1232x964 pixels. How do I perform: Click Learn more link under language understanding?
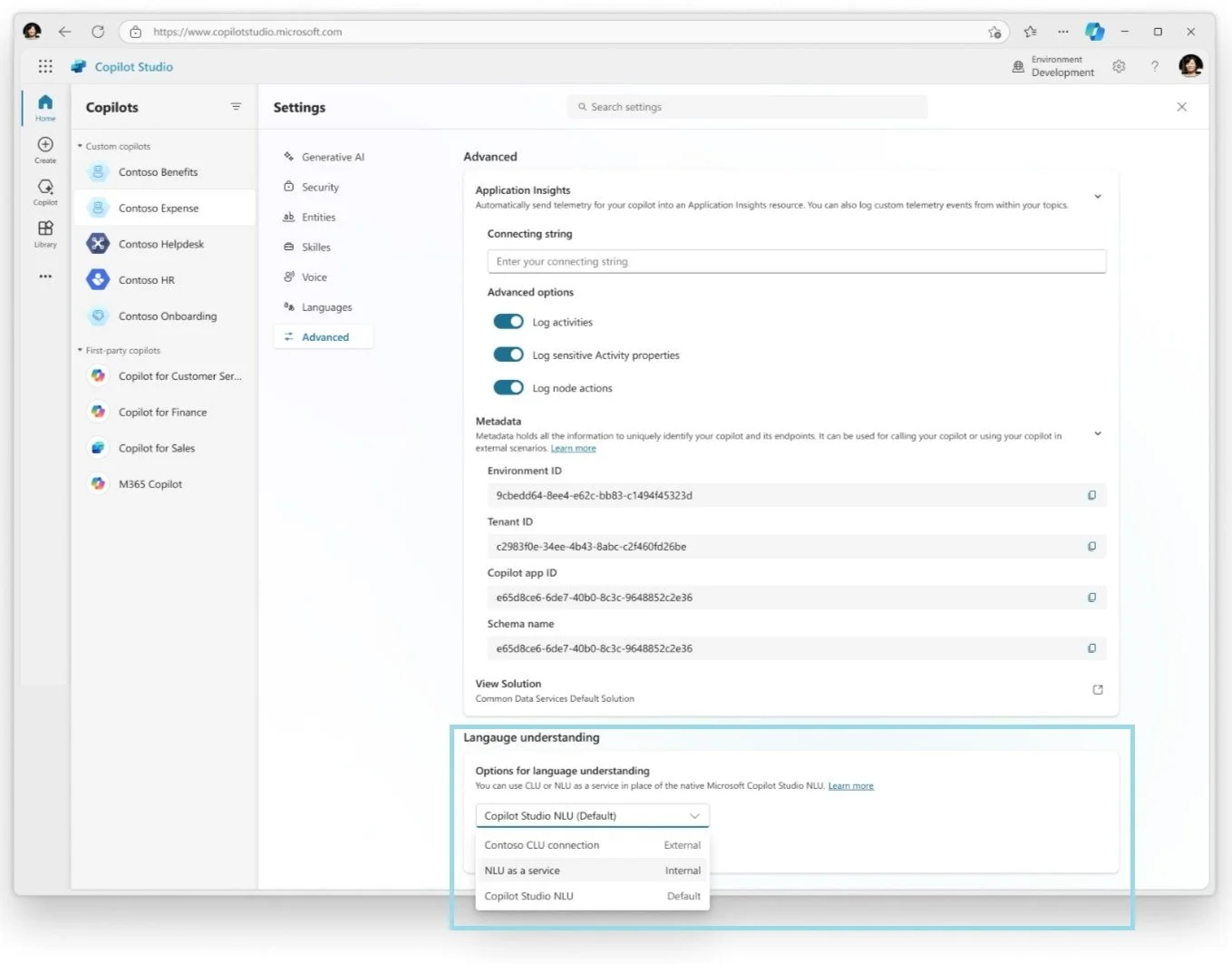tap(850, 786)
